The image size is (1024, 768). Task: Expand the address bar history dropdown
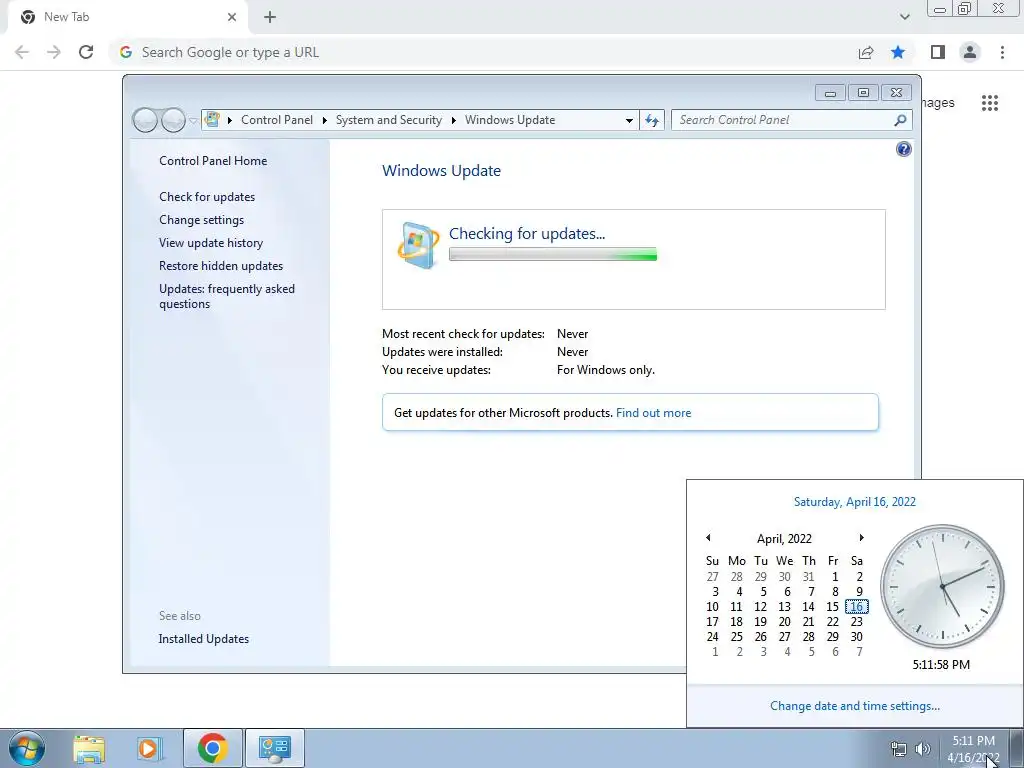click(629, 120)
